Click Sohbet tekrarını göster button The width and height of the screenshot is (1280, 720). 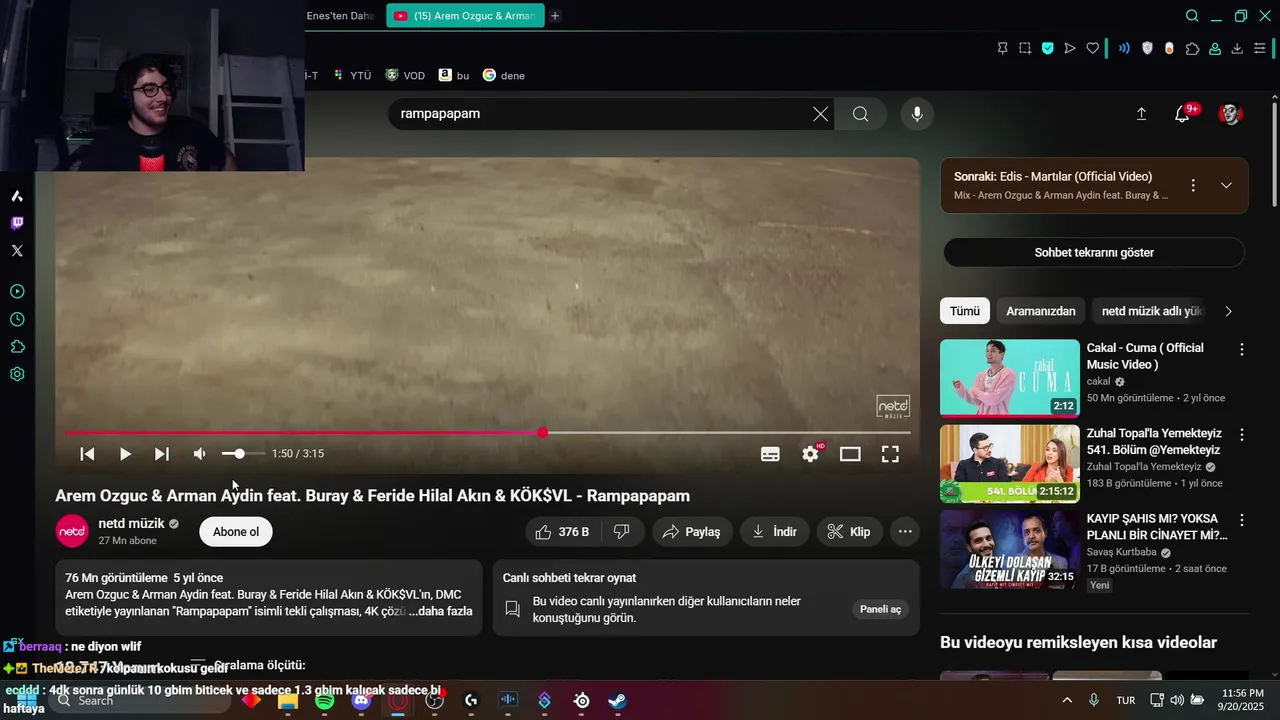pyautogui.click(x=1094, y=253)
